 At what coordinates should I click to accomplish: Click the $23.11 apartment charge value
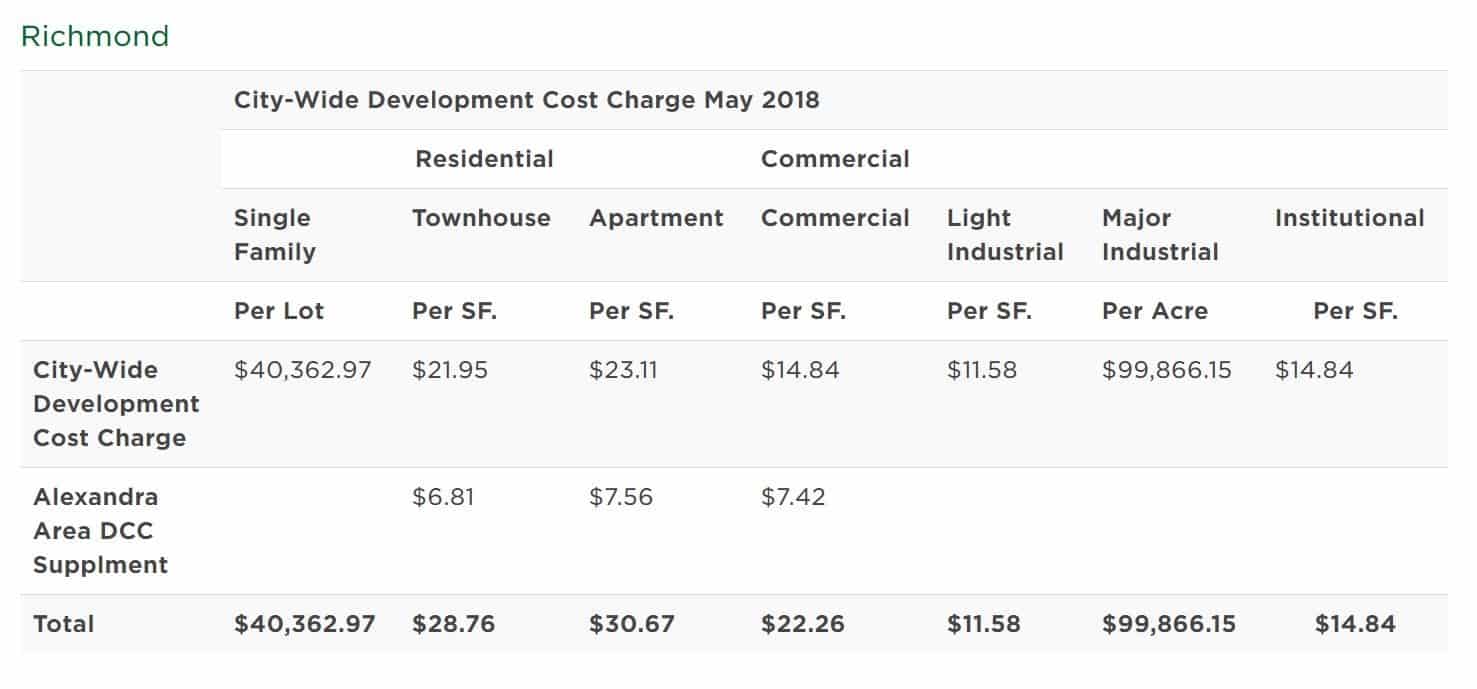[x=623, y=370]
